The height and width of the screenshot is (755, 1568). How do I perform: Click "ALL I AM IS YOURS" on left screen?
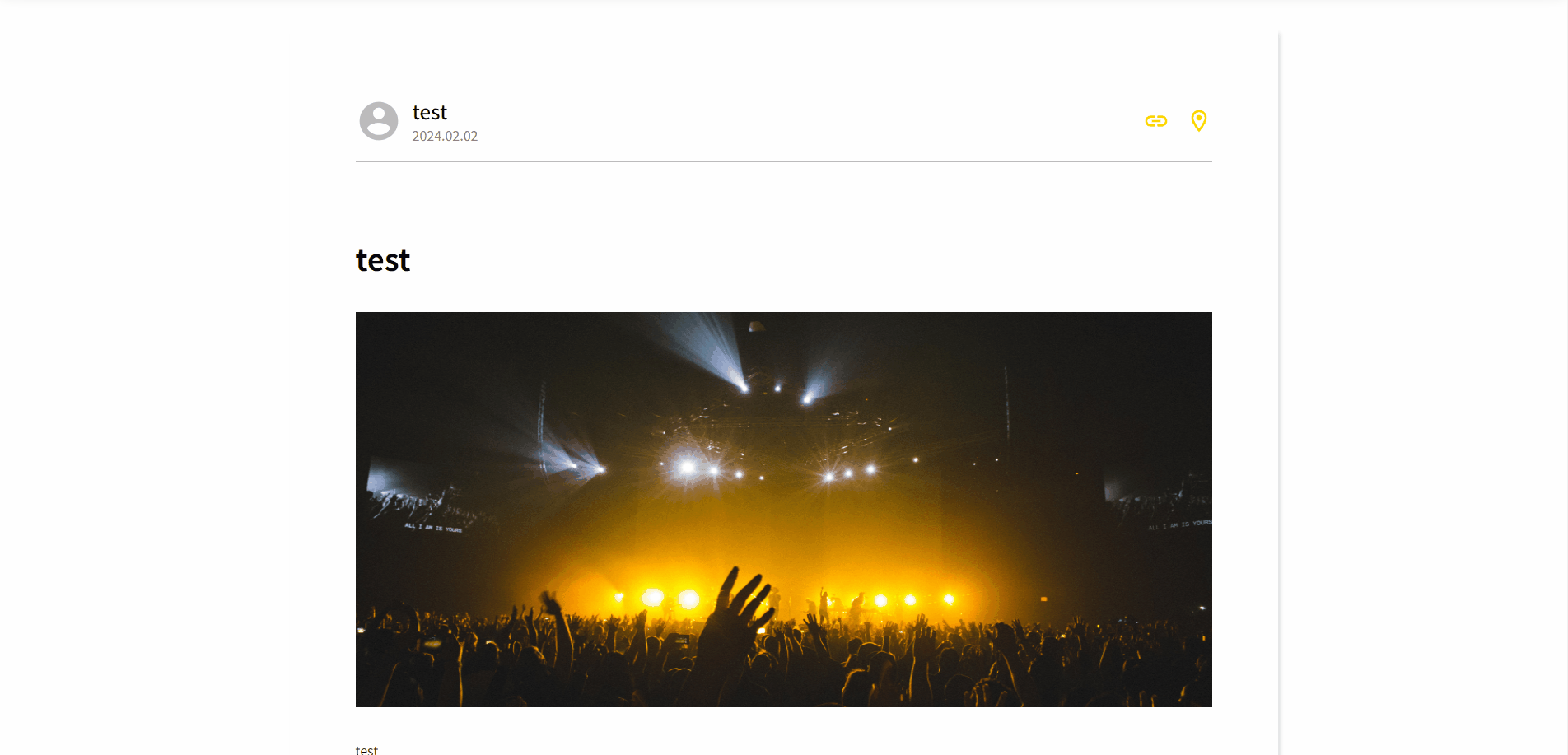tap(433, 528)
